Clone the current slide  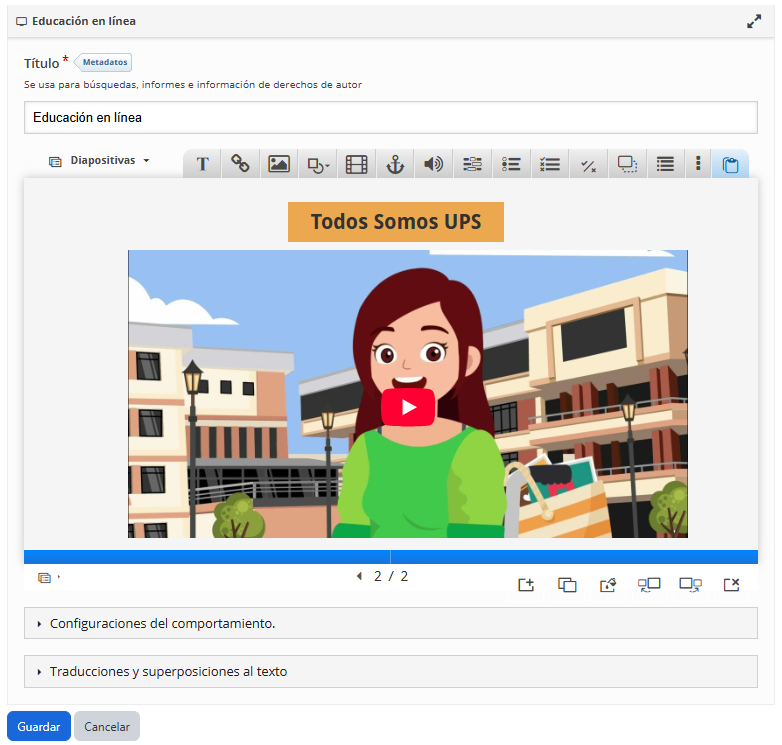[567, 585]
